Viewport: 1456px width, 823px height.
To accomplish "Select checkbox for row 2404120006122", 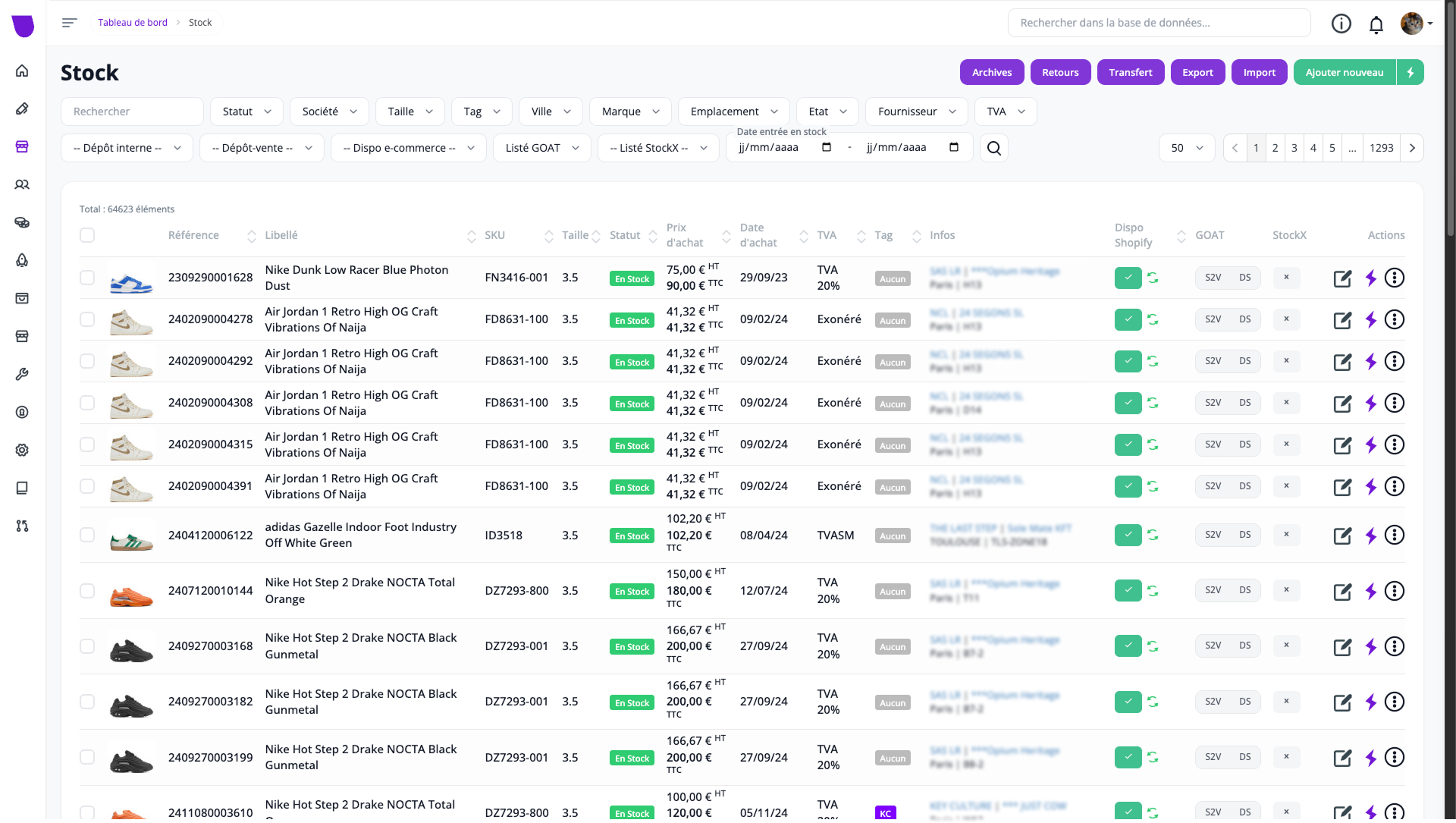I will click(x=87, y=535).
